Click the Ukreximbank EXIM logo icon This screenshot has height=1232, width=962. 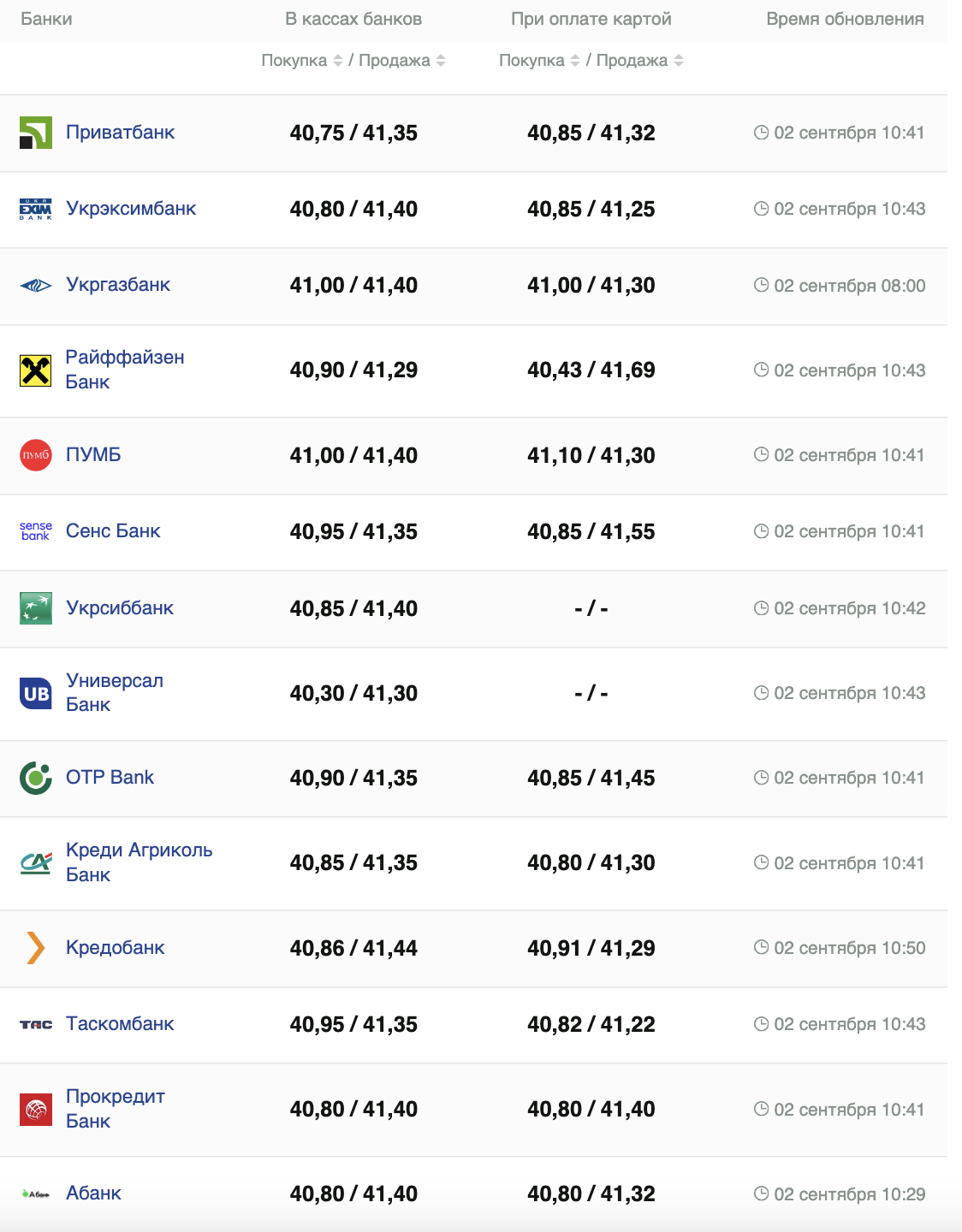(36, 209)
